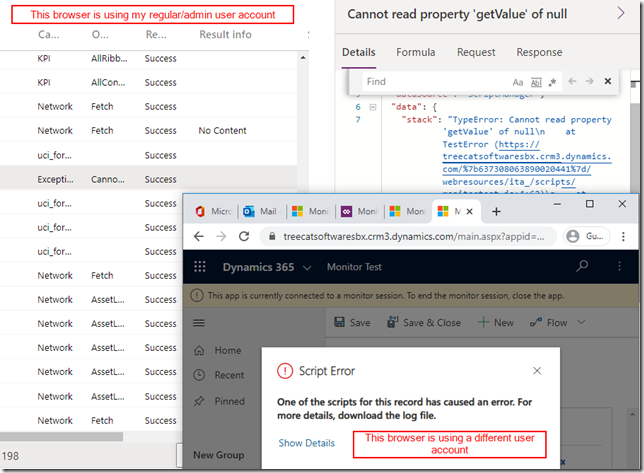Create a New record
The width and height of the screenshot is (644, 473).
(x=496, y=323)
